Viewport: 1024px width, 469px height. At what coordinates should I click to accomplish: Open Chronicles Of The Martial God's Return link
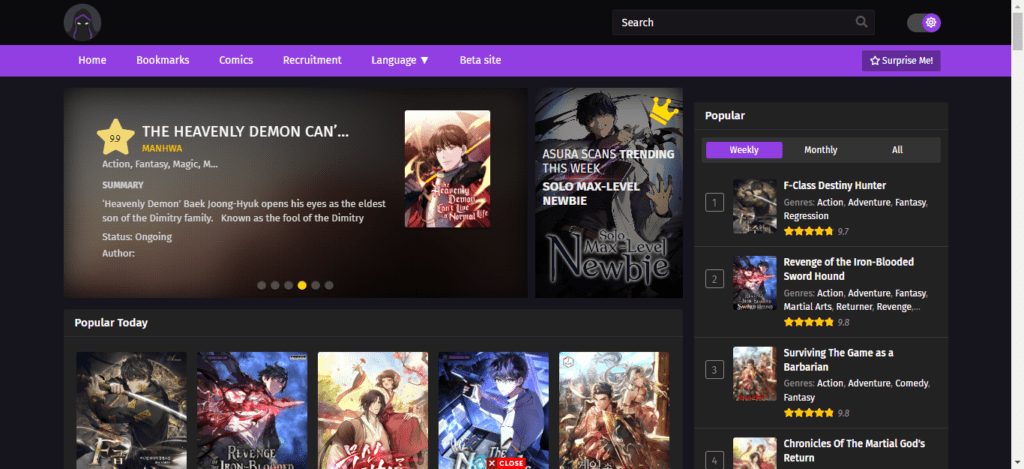point(854,451)
